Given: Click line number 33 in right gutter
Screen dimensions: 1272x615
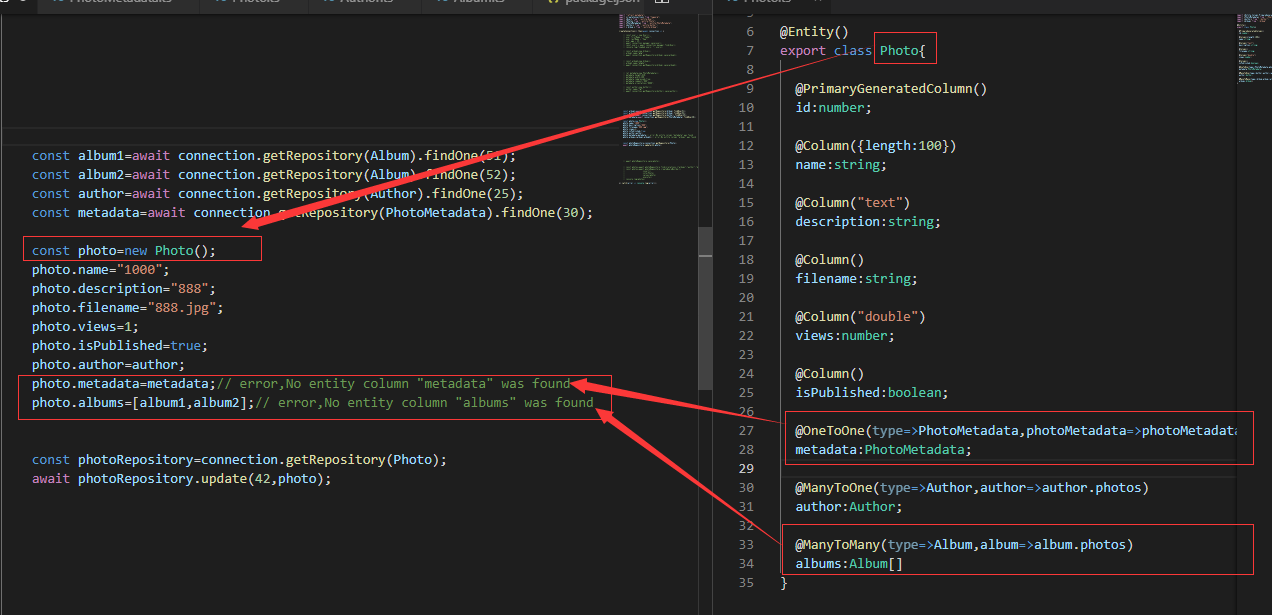Looking at the screenshot, I should pos(747,544).
